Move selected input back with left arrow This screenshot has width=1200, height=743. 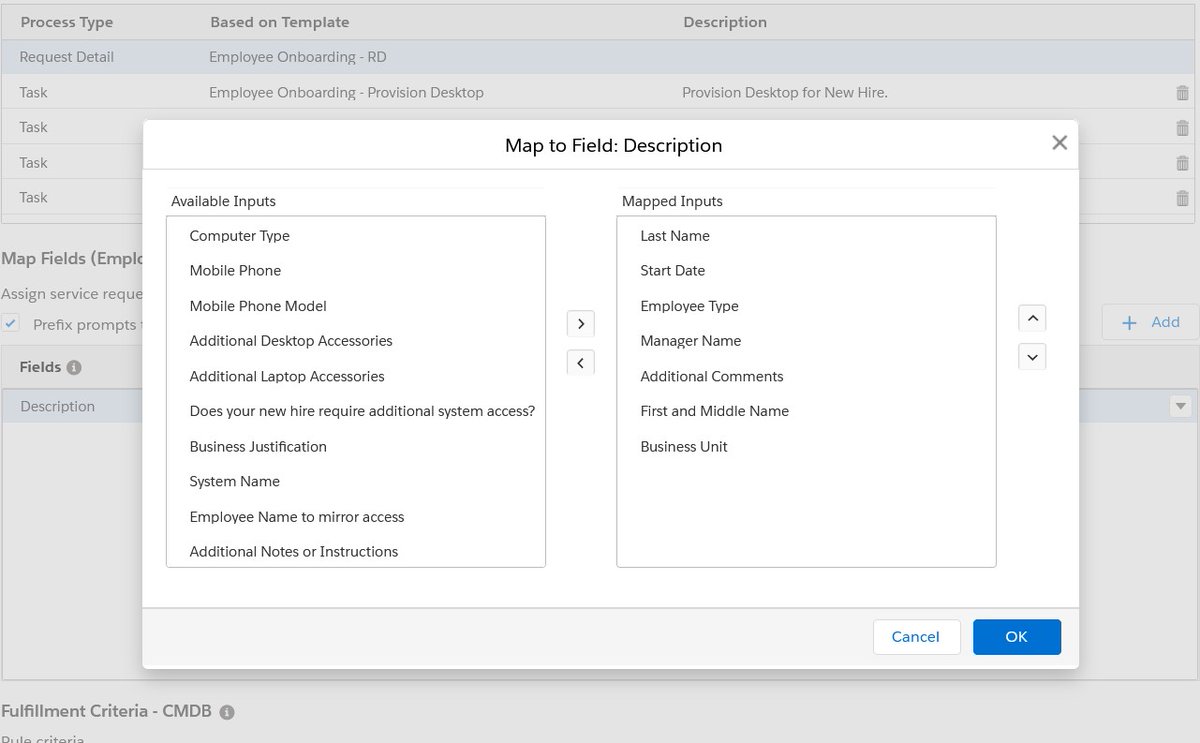(580, 363)
